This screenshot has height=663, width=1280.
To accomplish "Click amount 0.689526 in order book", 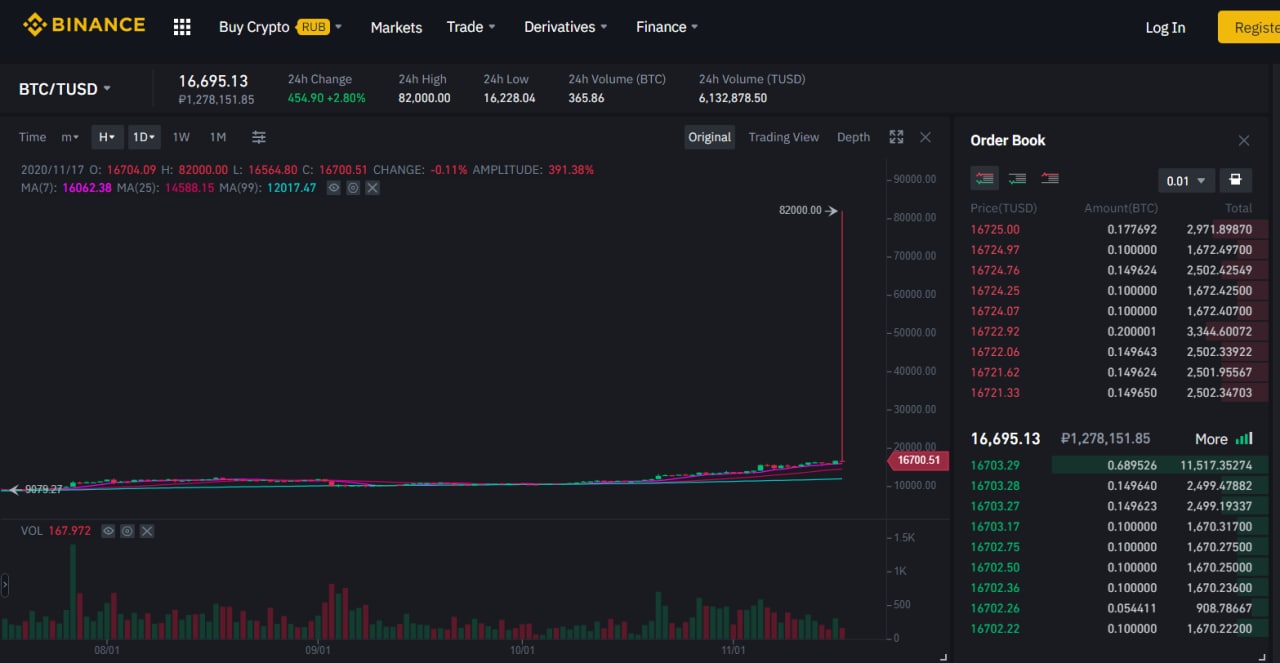I will pos(1132,465).
